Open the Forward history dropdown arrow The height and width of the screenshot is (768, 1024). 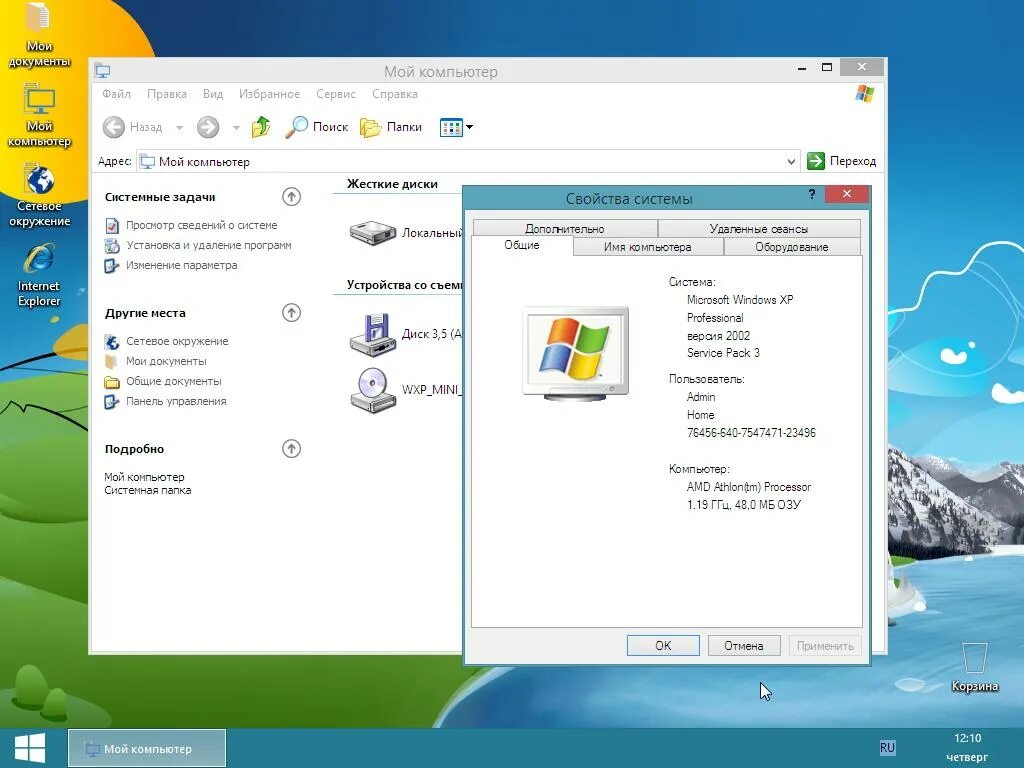pos(236,127)
